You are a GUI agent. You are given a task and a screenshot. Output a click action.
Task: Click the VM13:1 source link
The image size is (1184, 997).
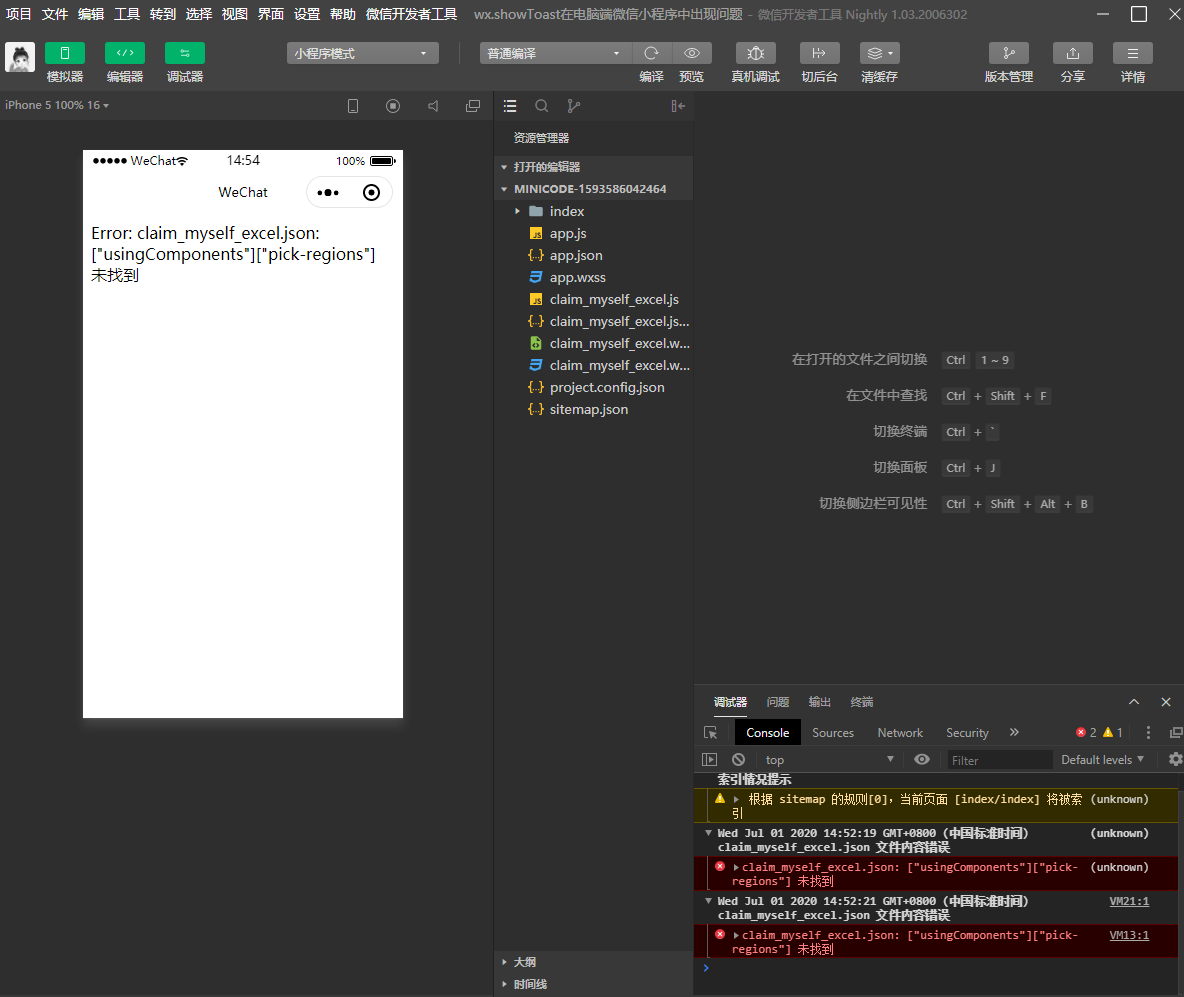coord(1129,935)
